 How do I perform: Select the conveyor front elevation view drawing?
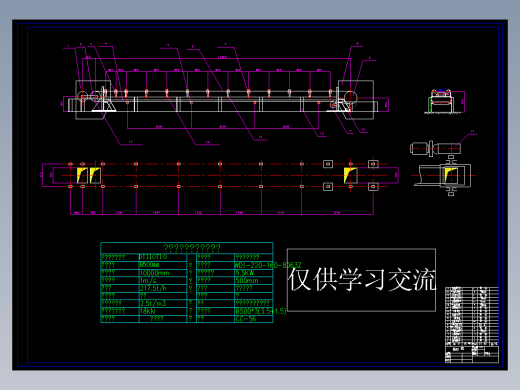point(226,94)
